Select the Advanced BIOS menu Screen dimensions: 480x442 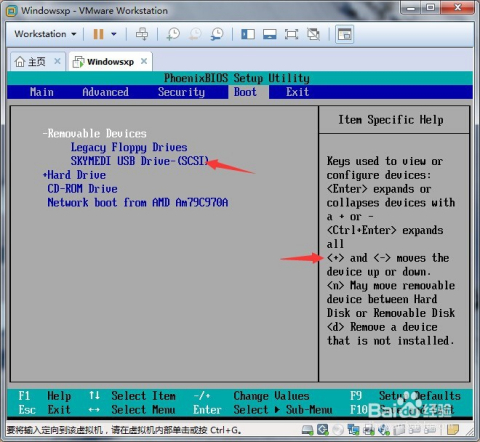pyautogui.click(x=105, y=92)
